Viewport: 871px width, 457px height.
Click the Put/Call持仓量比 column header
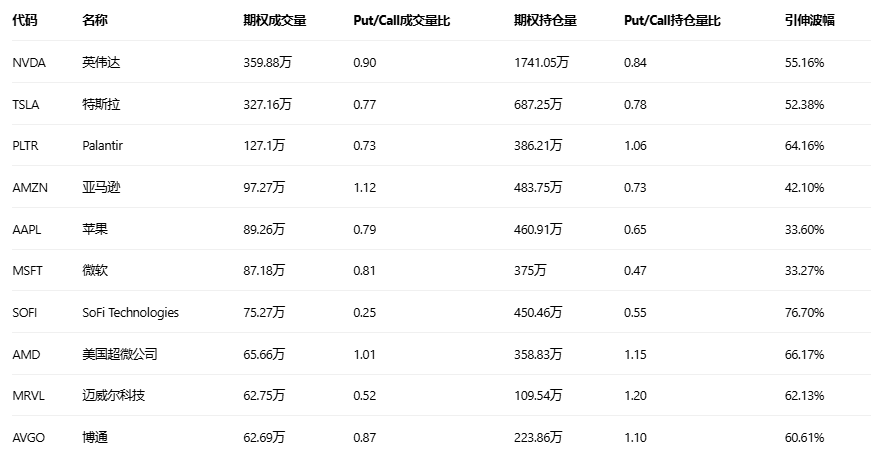(x=672, y=20)
